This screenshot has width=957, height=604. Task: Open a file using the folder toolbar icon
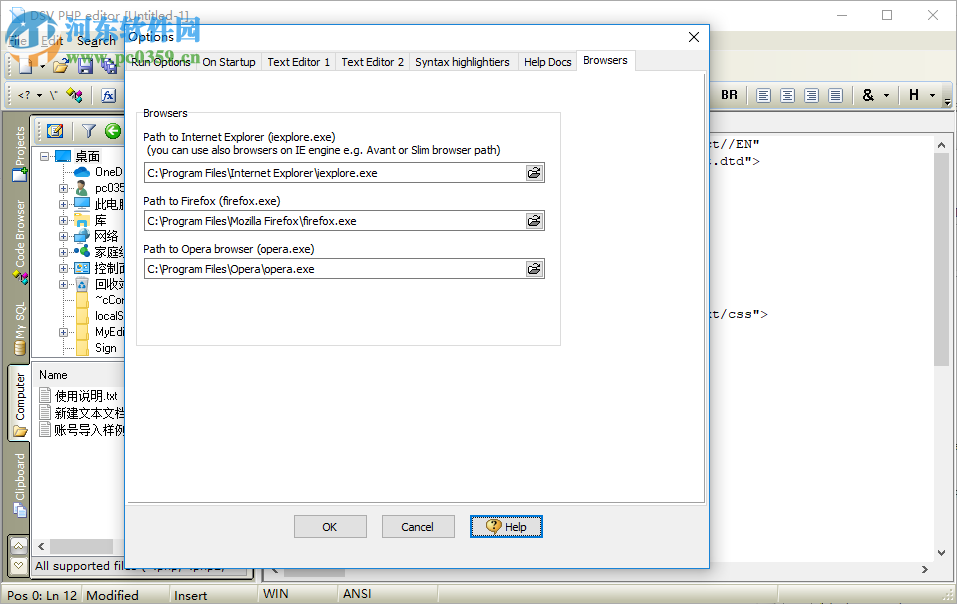click(60, 65)
